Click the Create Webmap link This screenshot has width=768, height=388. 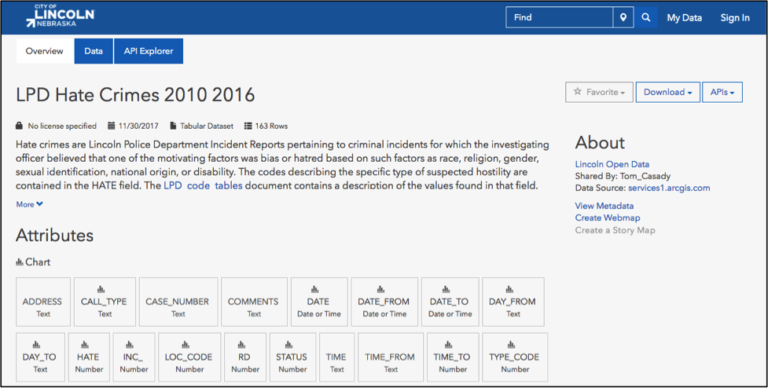pos(607,218)
